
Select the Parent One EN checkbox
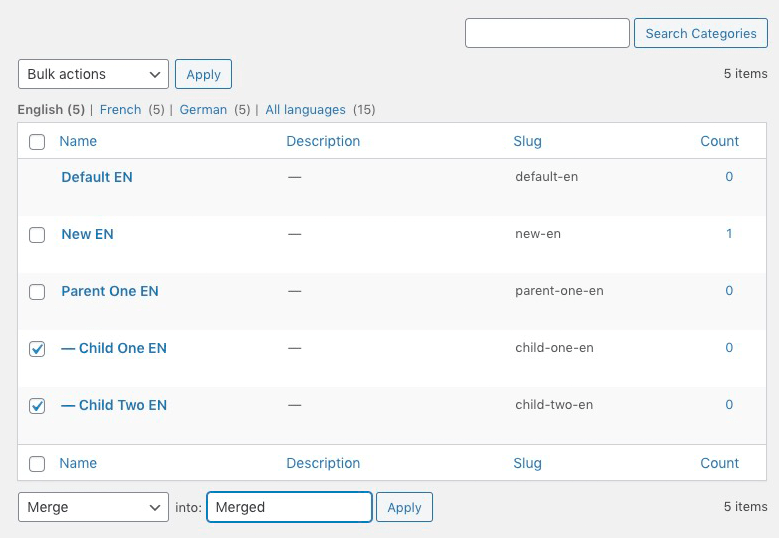[x=37, y=292]
